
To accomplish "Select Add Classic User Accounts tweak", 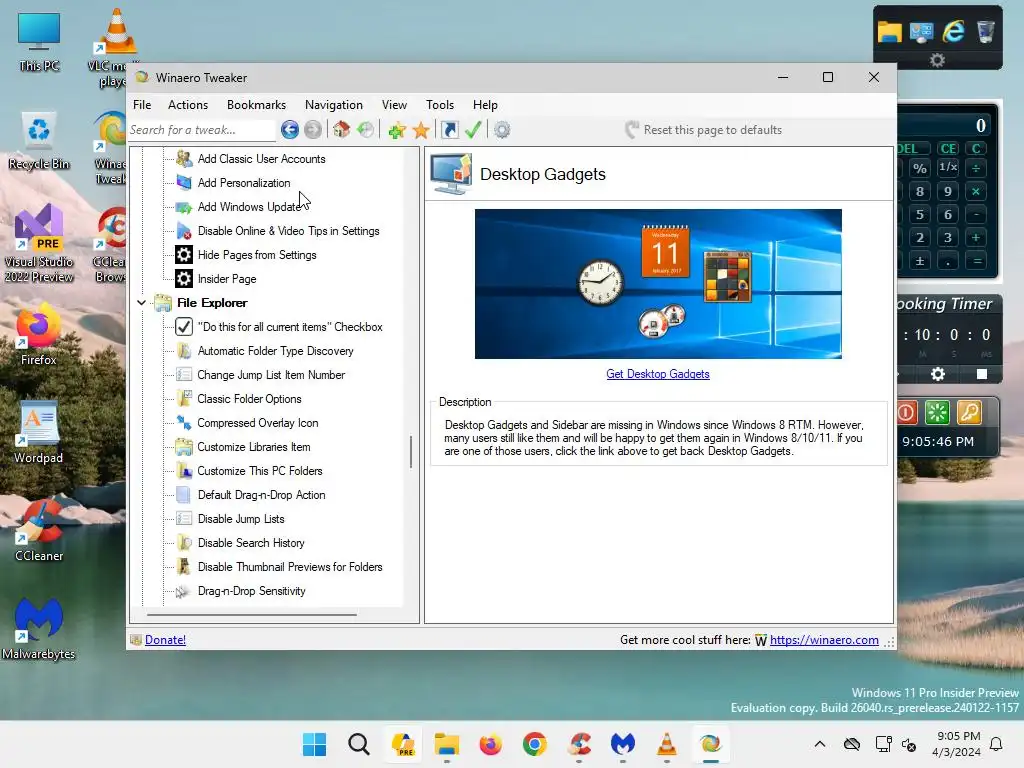I will [261, 159].
